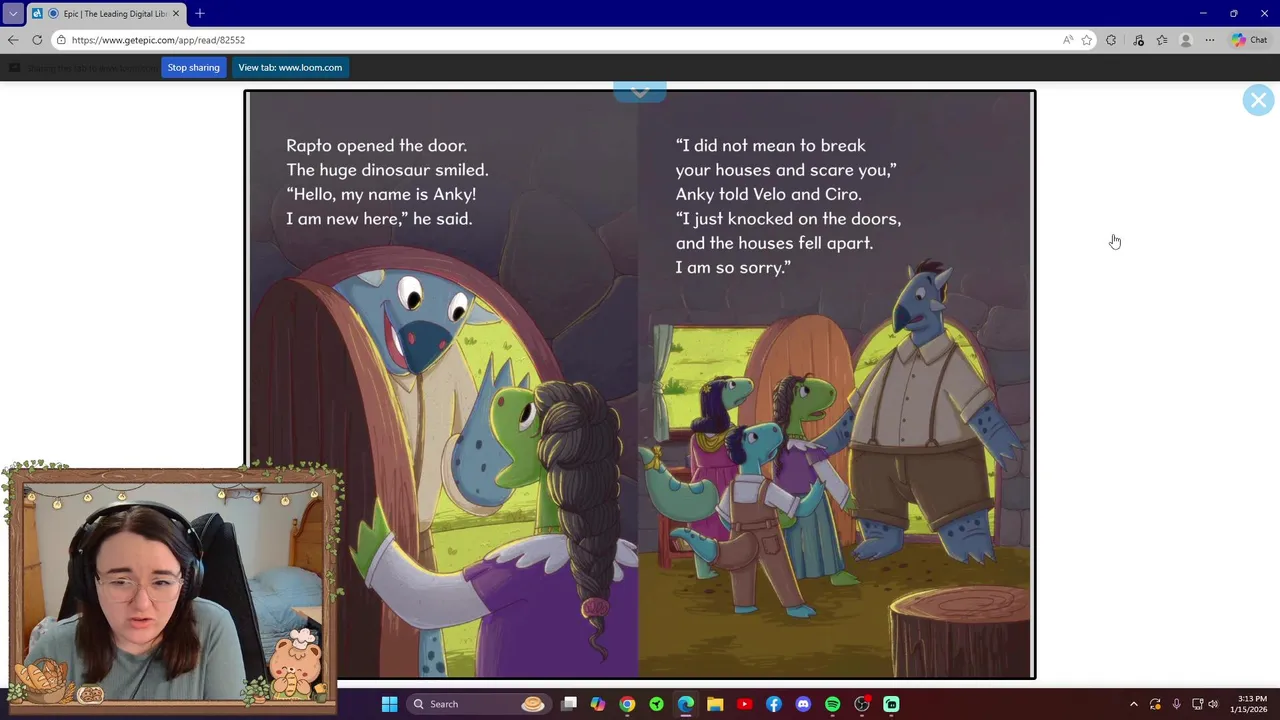Show hidden system tray icons
This screenshot has width=1280, height=720.
[x=1133, y=704]
